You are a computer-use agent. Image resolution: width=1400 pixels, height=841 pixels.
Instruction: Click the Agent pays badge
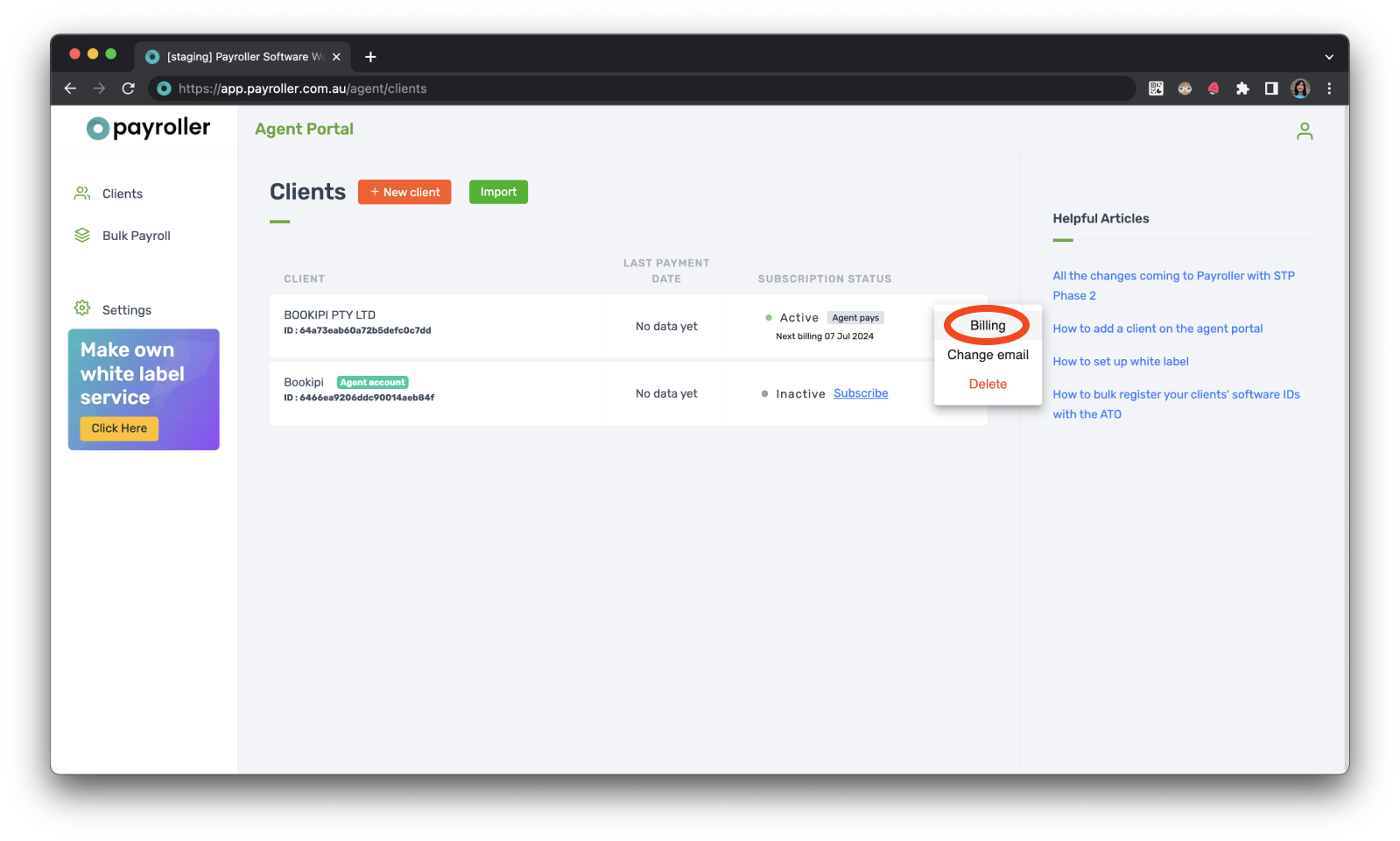855,317
